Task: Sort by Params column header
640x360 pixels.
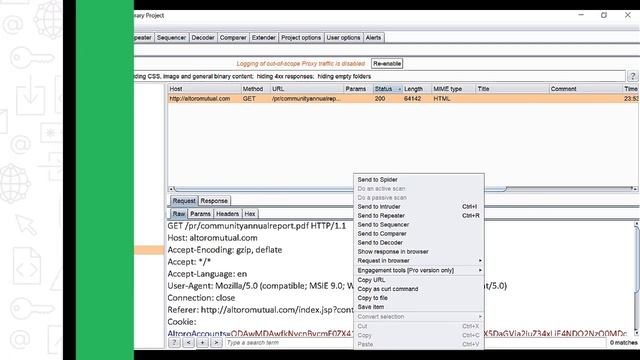Action: [358, 89]
